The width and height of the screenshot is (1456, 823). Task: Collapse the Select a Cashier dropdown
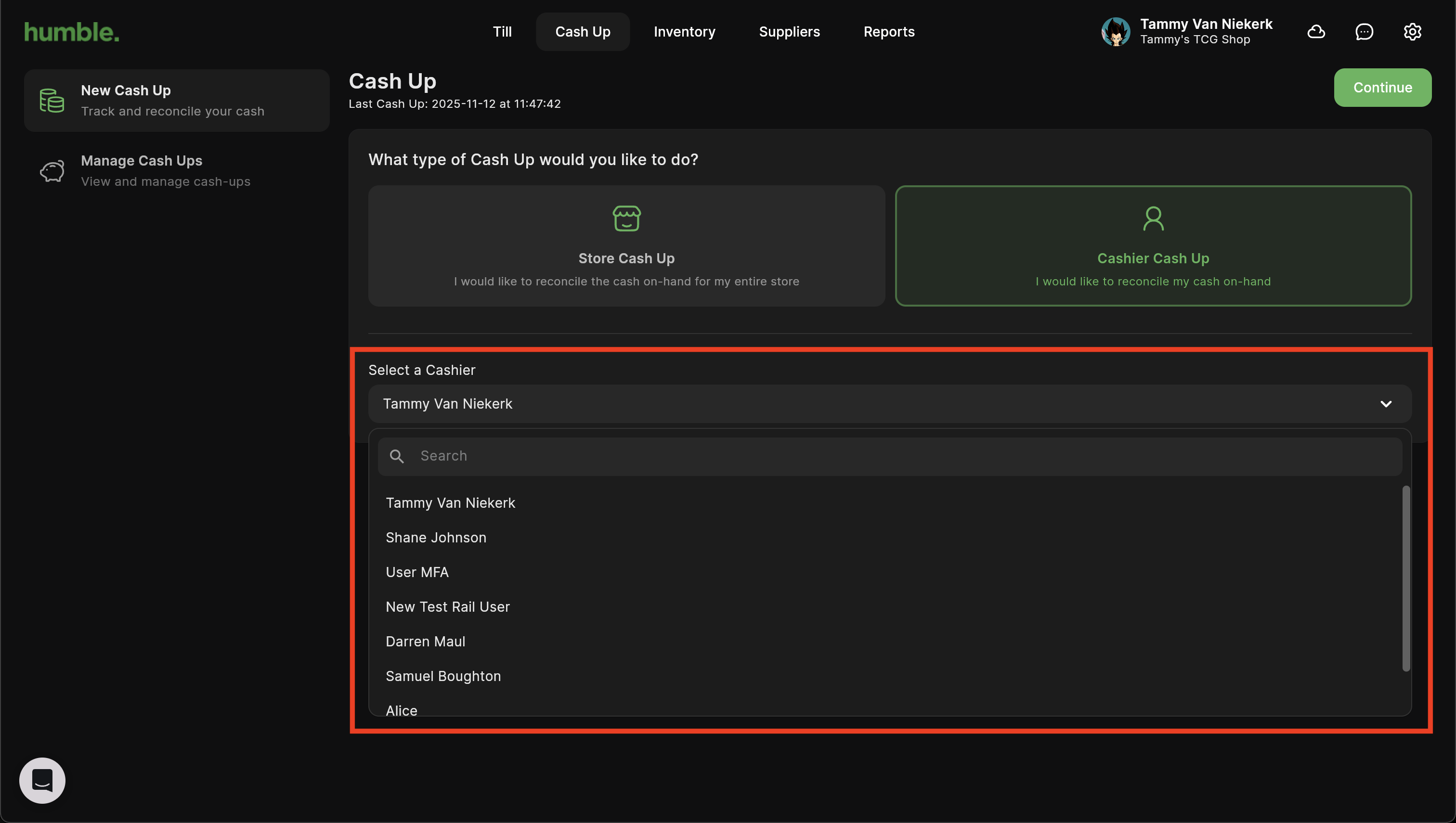pos(1385,404)
